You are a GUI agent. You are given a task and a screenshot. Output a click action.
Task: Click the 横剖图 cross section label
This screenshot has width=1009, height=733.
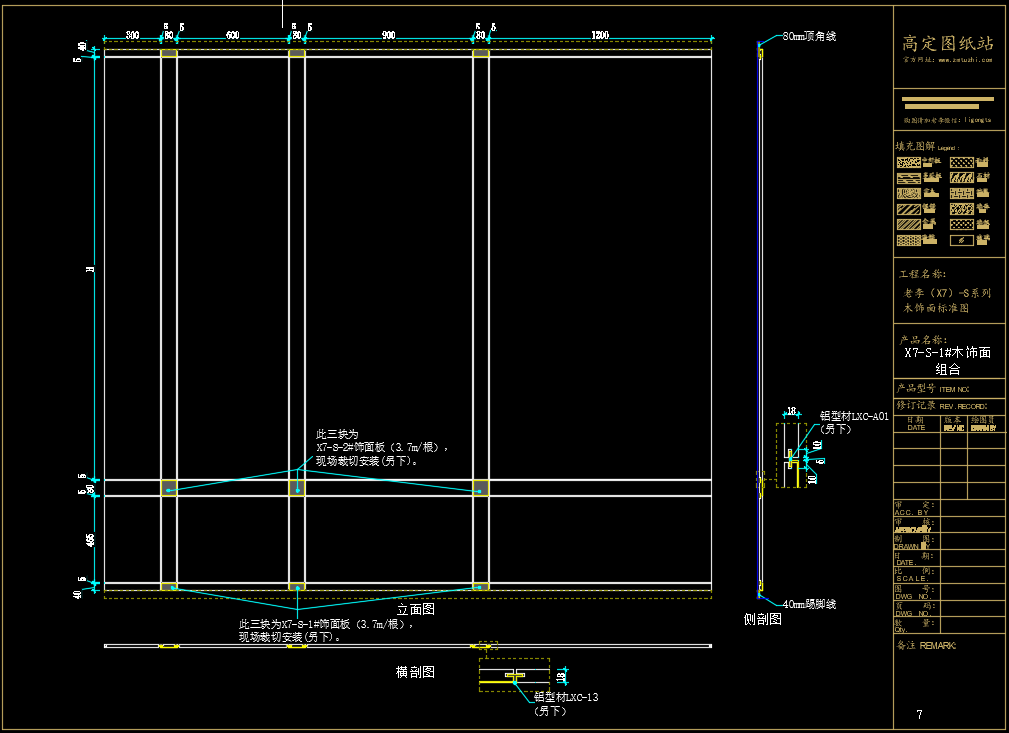tap(415, 672)
